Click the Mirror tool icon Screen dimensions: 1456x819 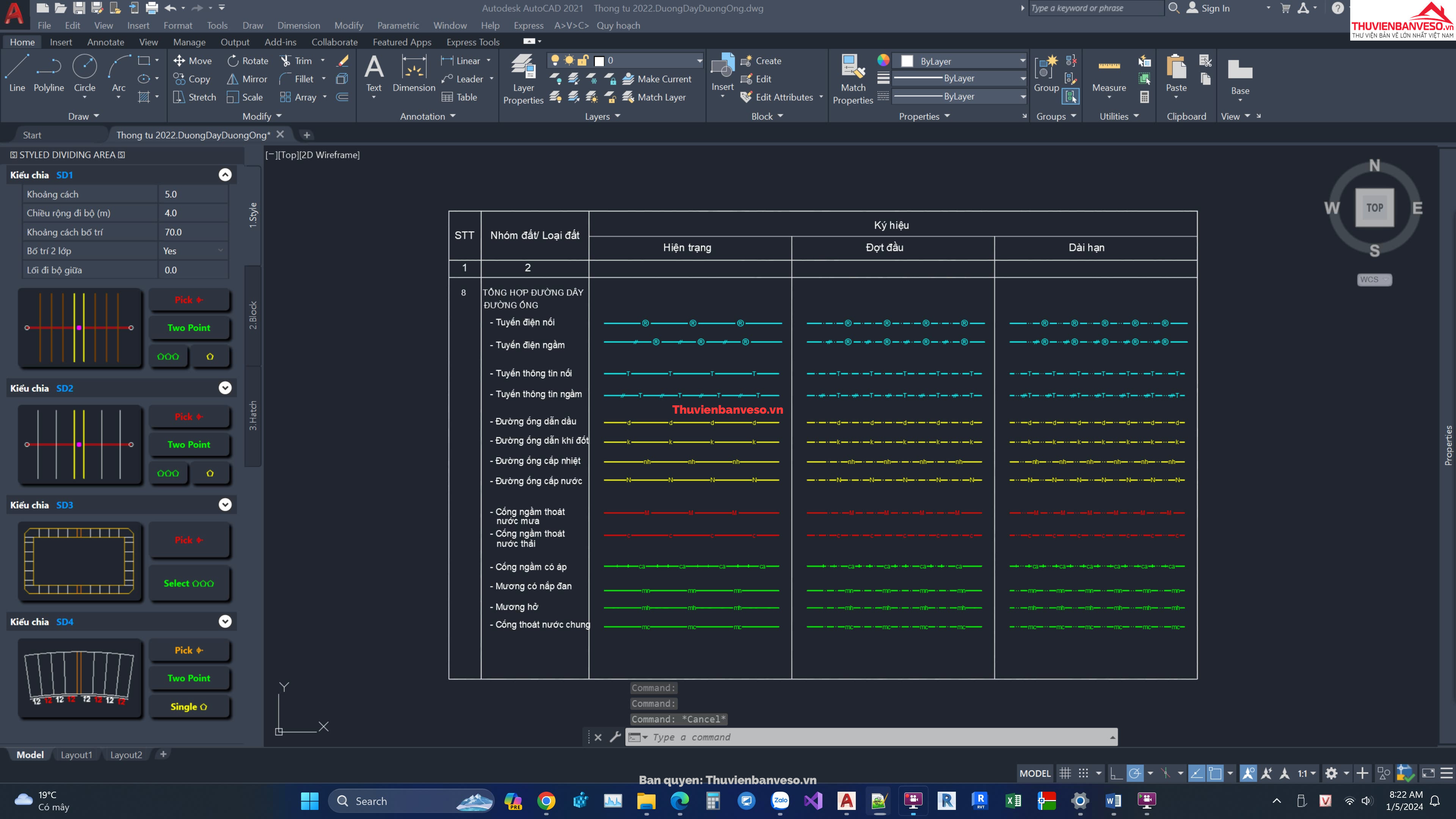[232, 79]
